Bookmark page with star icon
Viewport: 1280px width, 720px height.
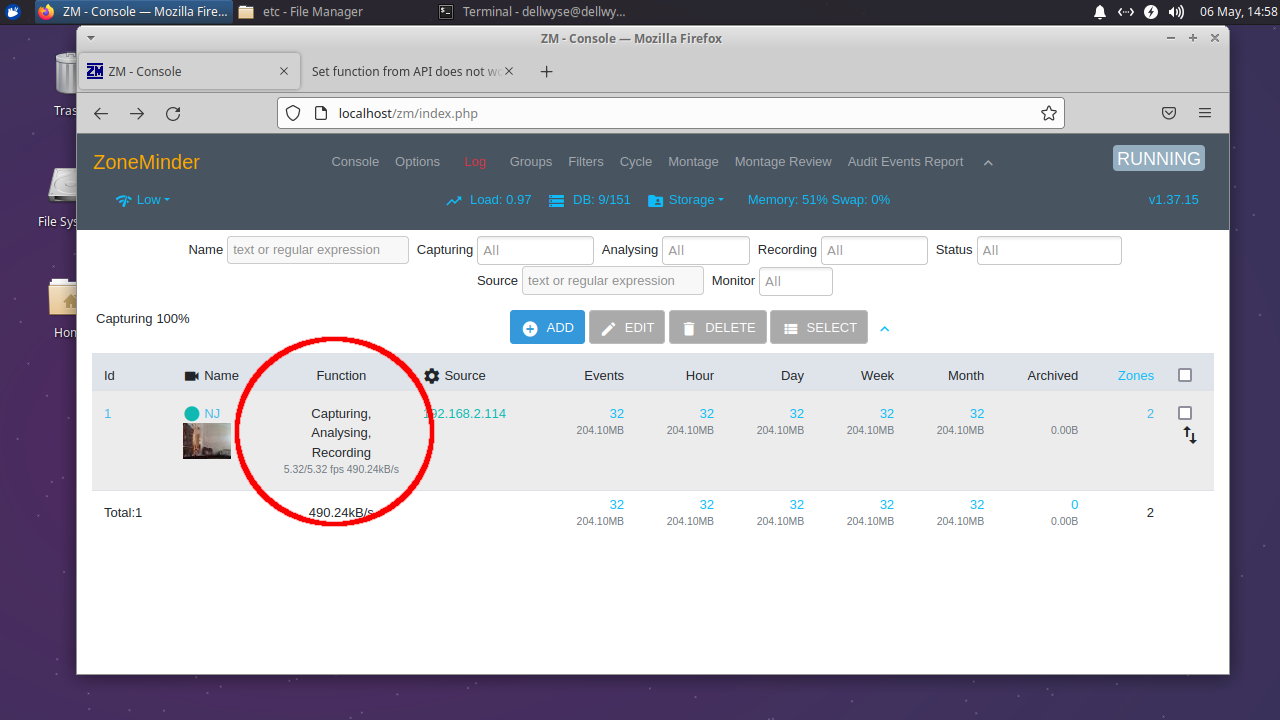pos(1049,113)
